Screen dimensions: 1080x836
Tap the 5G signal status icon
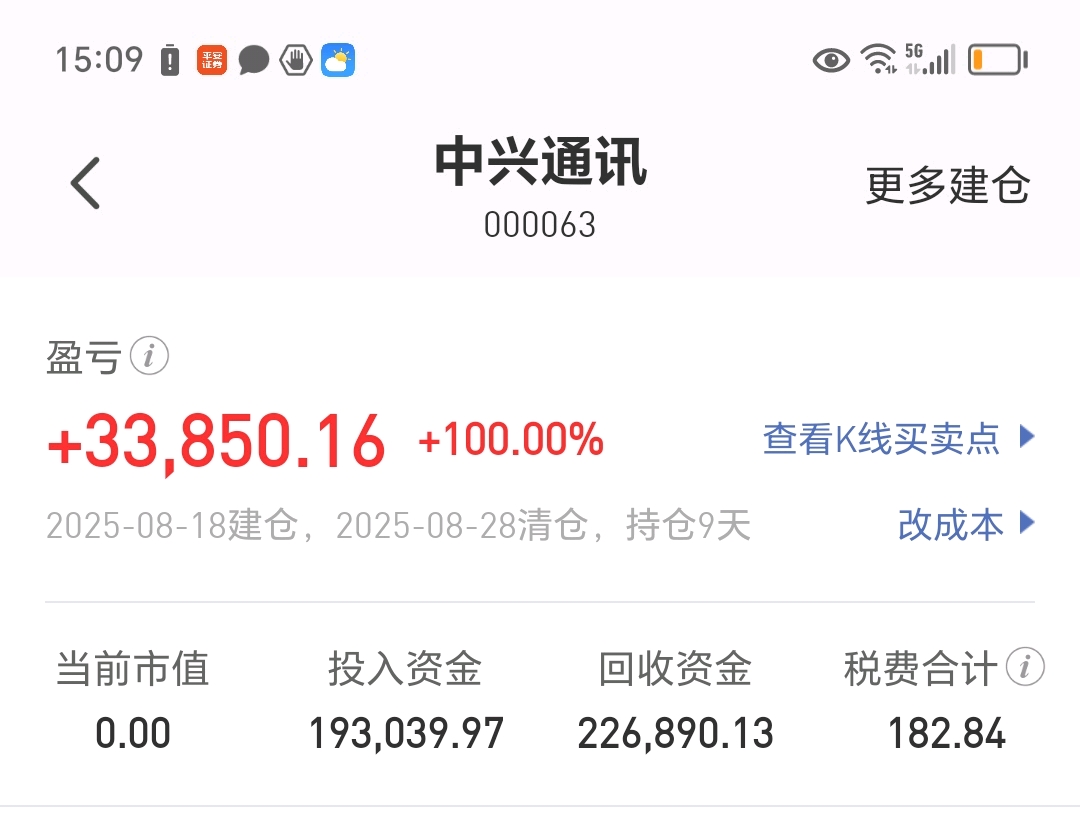(930, 59)
